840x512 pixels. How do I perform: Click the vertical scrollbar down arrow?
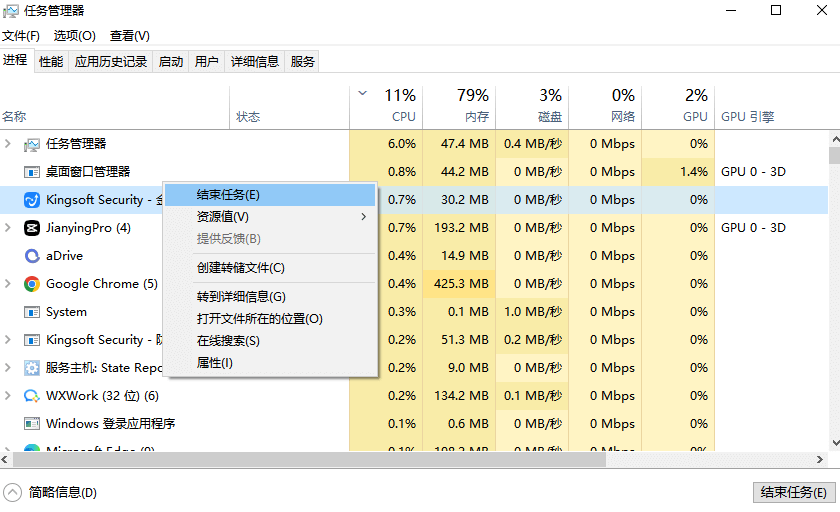coord(835,443)
